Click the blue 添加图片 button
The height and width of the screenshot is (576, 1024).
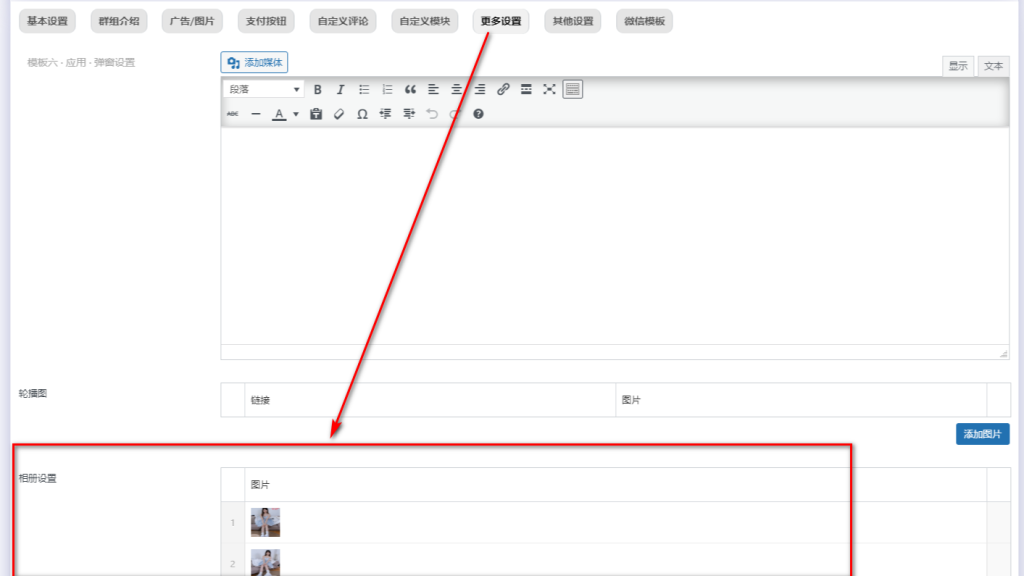tap(982, 434)
